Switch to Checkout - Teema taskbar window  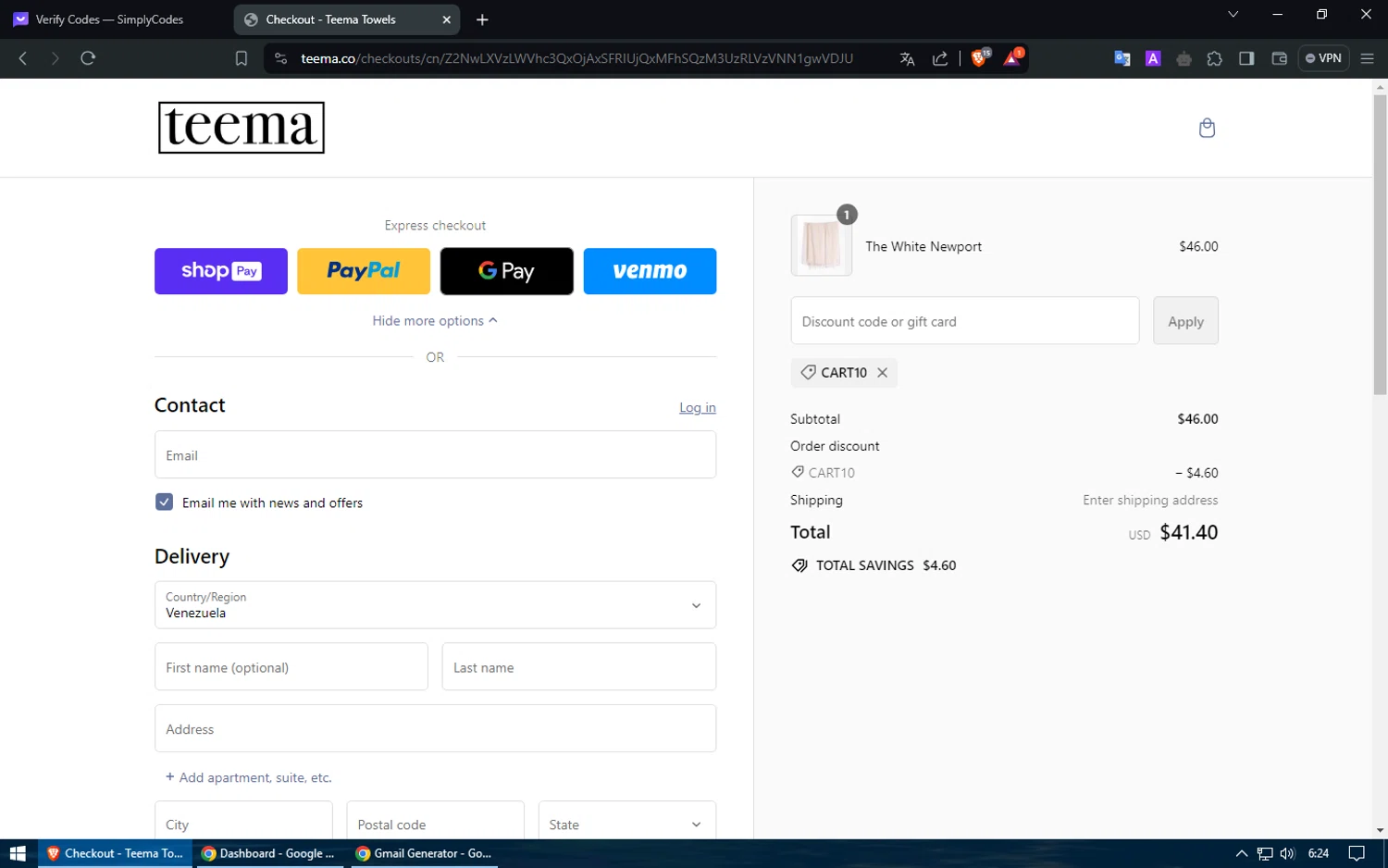click(x=116, y=853)
